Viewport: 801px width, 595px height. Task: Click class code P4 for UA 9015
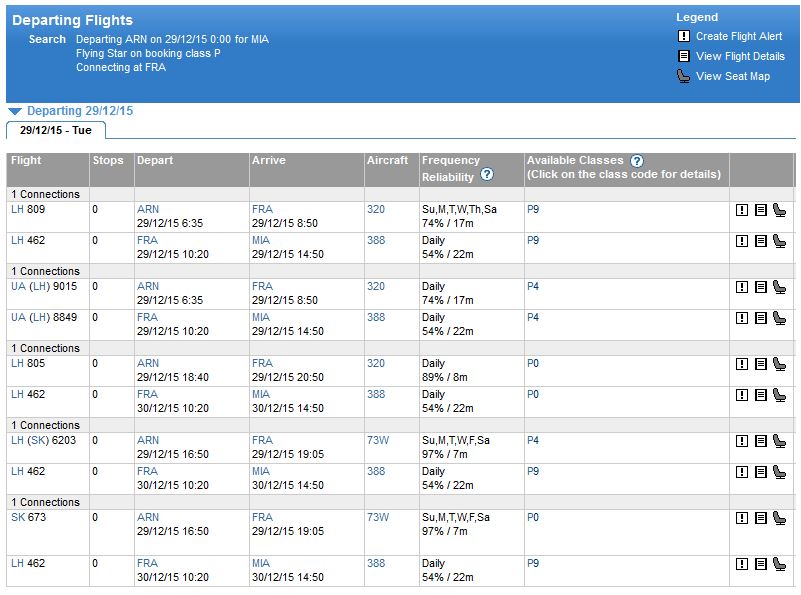[533, 287]
